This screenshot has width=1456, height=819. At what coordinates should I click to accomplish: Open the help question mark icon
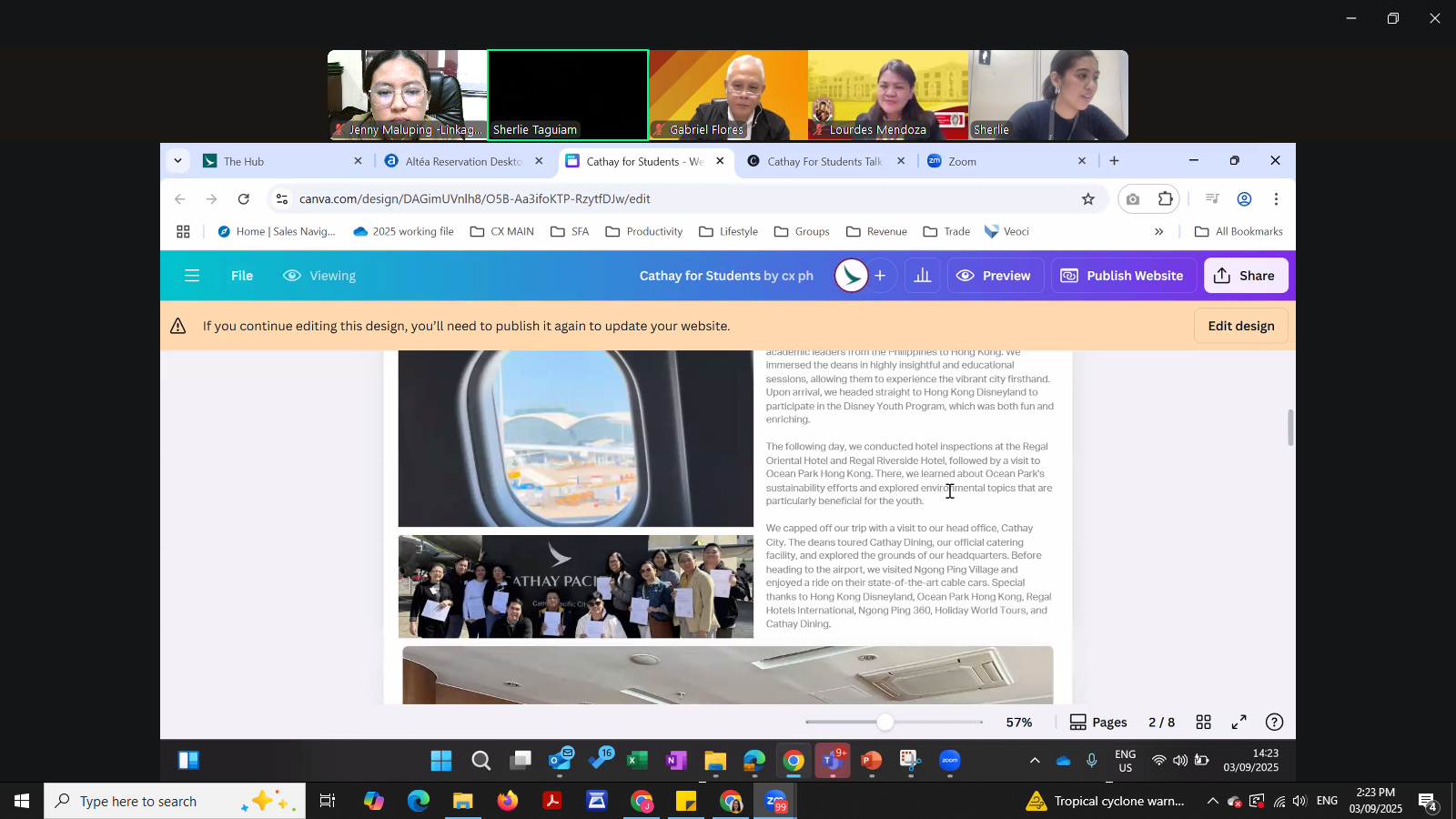(1274, 722)
